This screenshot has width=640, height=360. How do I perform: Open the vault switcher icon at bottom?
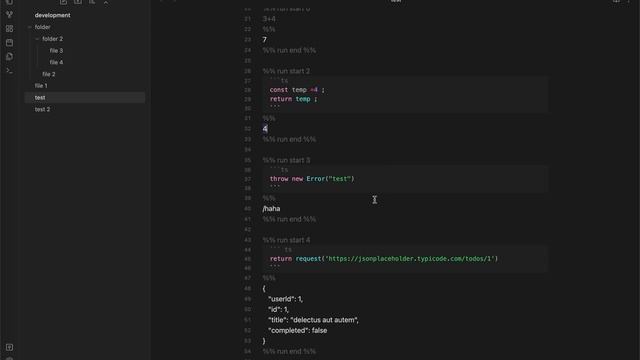click(x=9, y=347)
